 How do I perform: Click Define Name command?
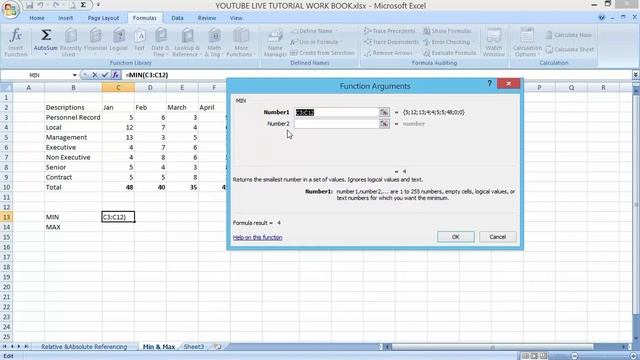pyautogui.click(x=315, y=31)
